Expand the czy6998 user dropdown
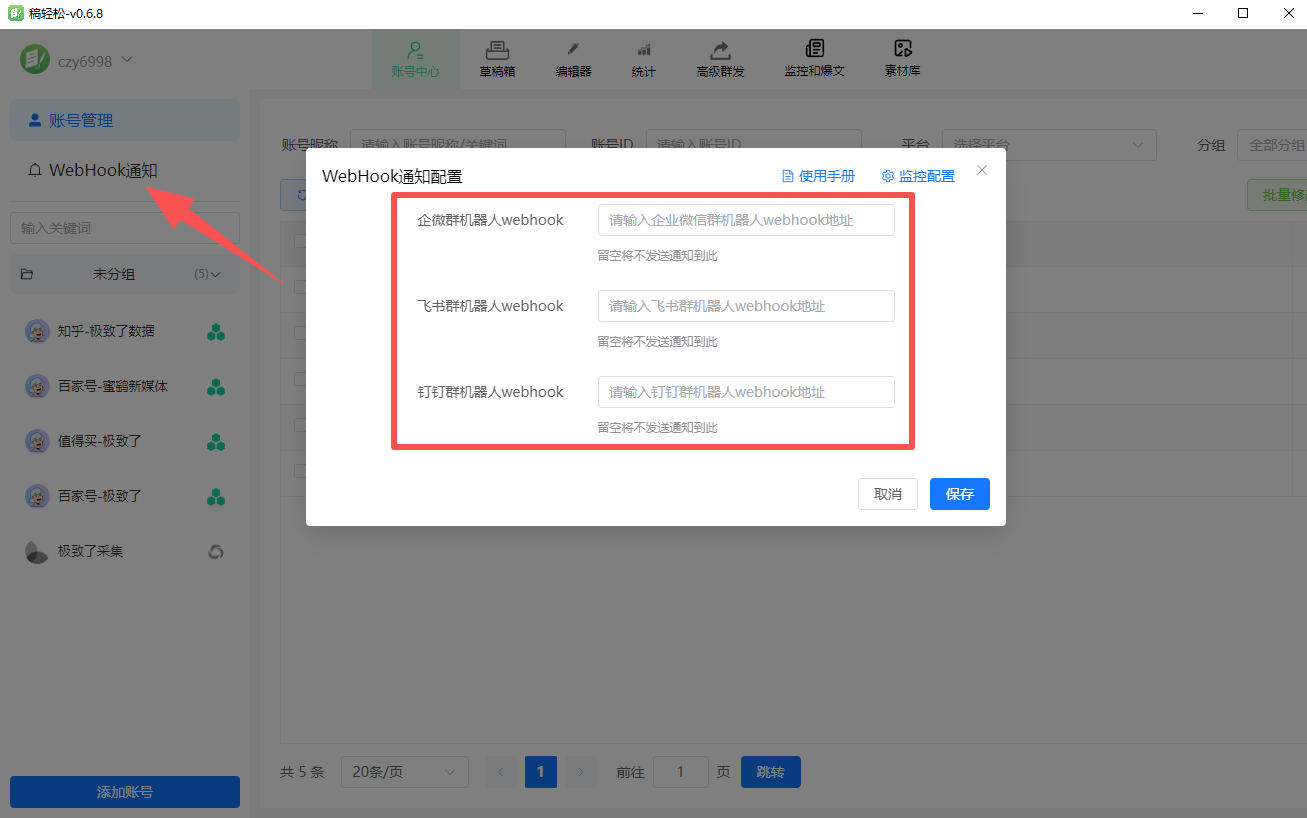This screenshot has width=1307, height=818. click(127, 60)
